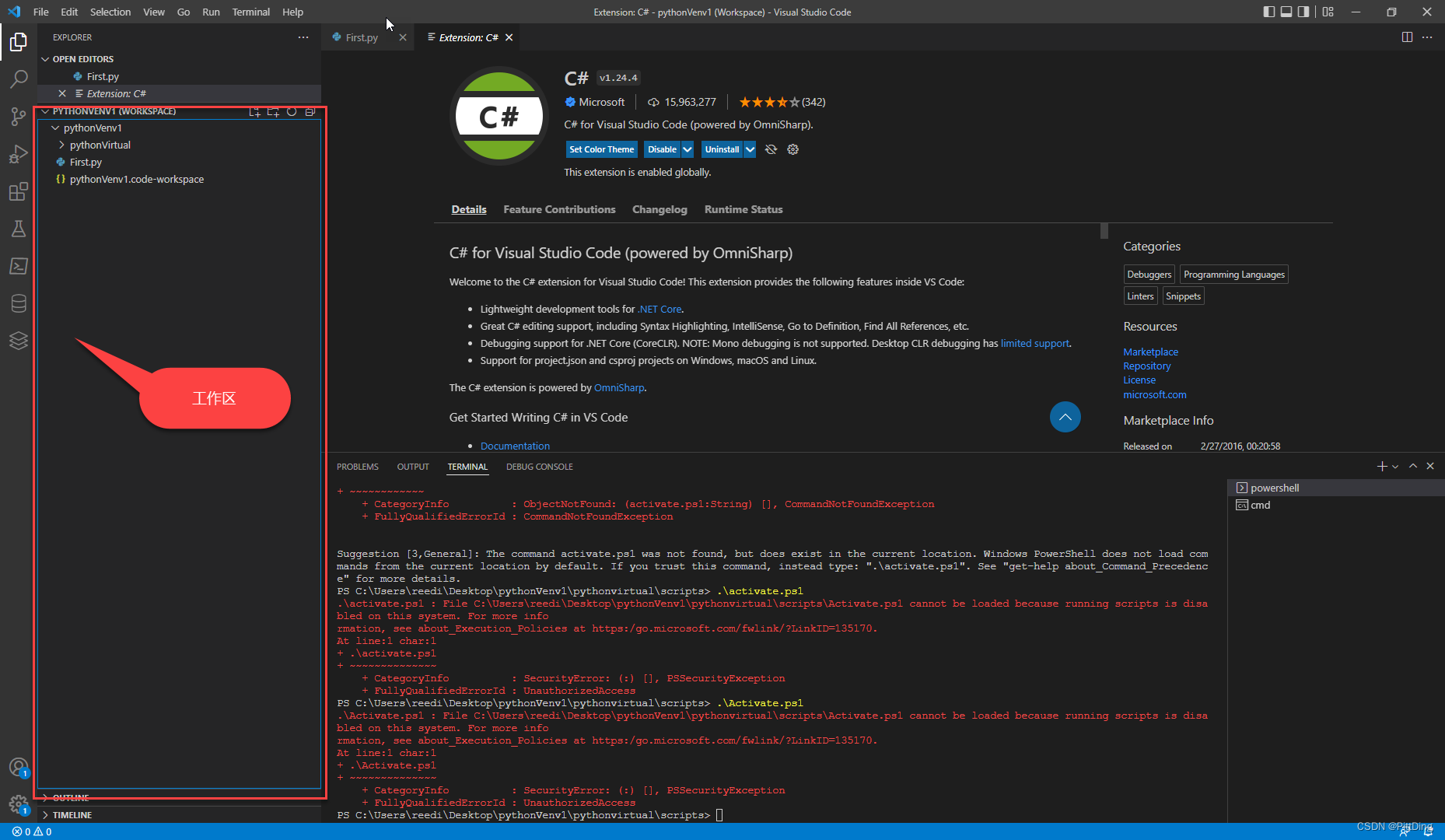Open pythonVenv1.code-workspace file in tree

pos(137,179)
